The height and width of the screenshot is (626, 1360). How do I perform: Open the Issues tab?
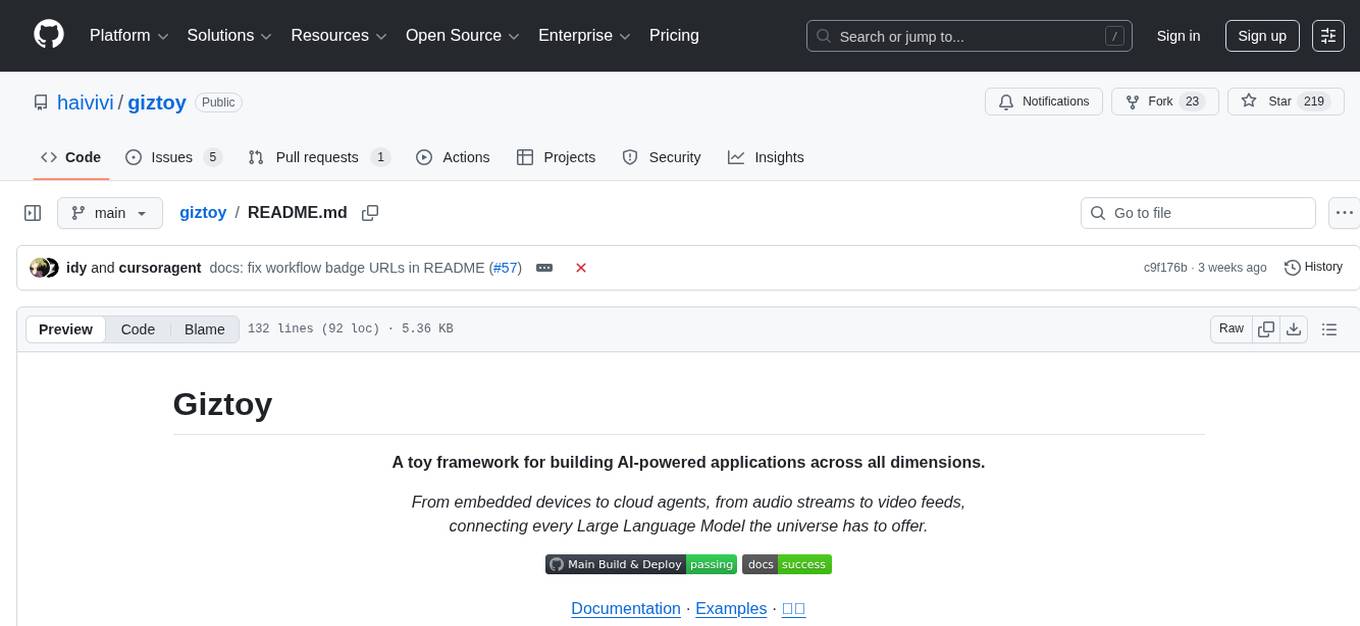click(x=173, y=157)
